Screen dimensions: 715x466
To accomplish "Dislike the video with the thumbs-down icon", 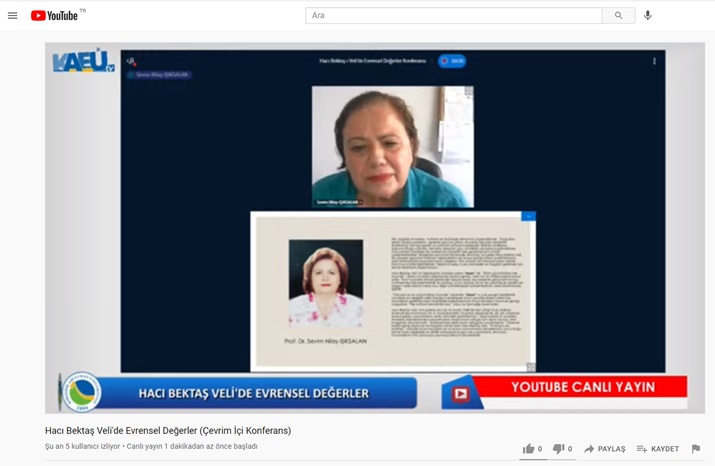I will pos(559,449).
